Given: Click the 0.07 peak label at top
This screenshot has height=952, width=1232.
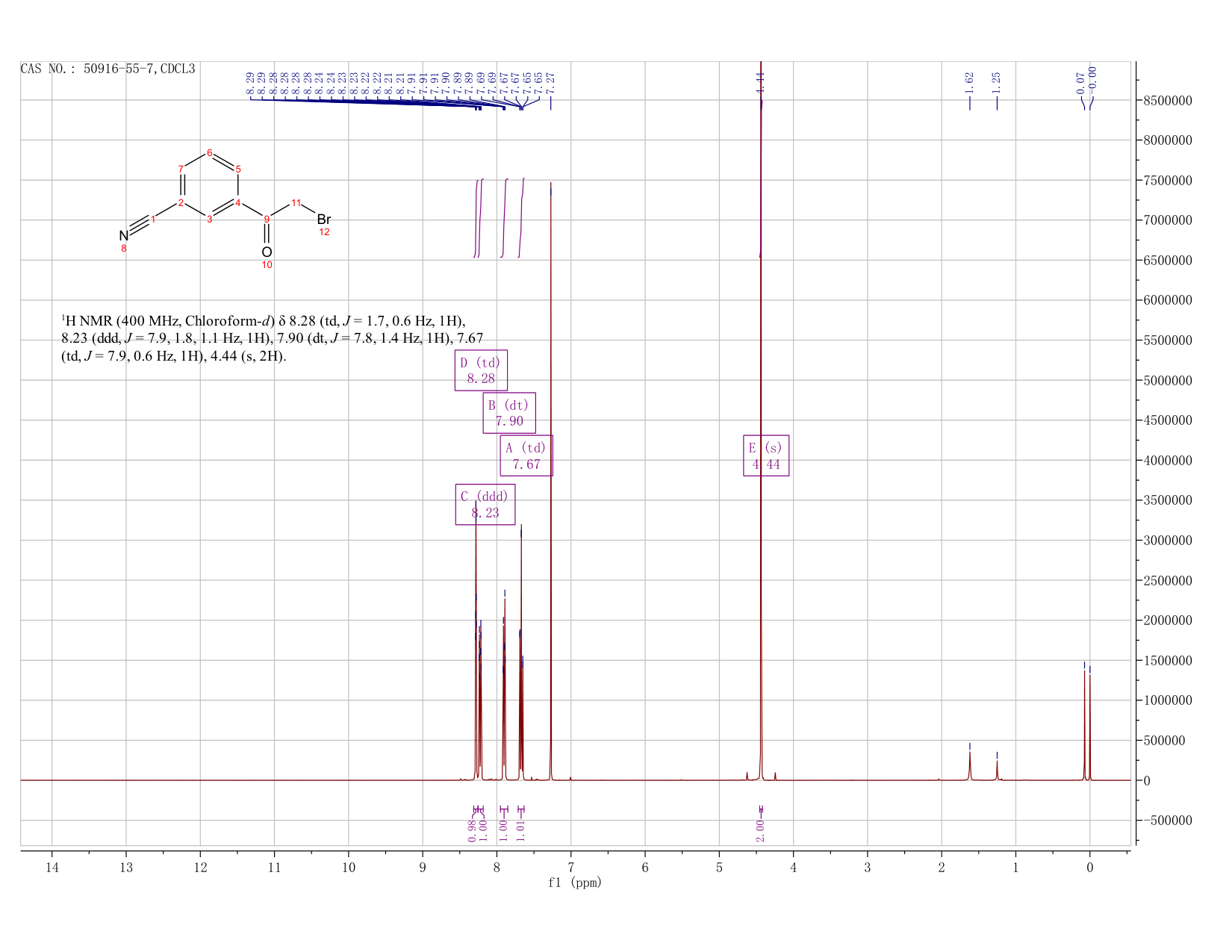Looking at the screenshot, I should pyautogui.click(x=1080, y=82).
